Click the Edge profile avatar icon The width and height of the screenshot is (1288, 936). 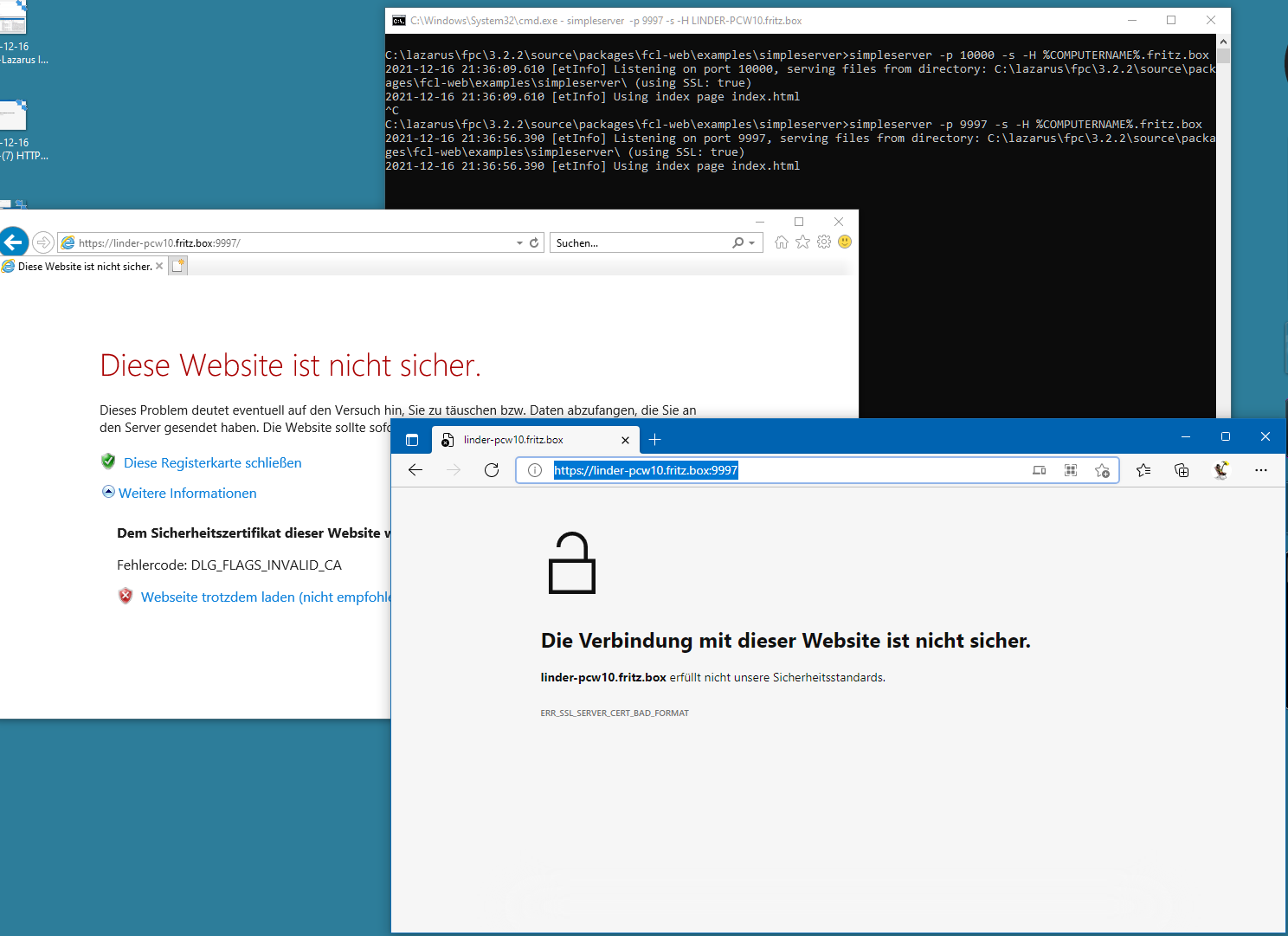(x=1220, y=470)
